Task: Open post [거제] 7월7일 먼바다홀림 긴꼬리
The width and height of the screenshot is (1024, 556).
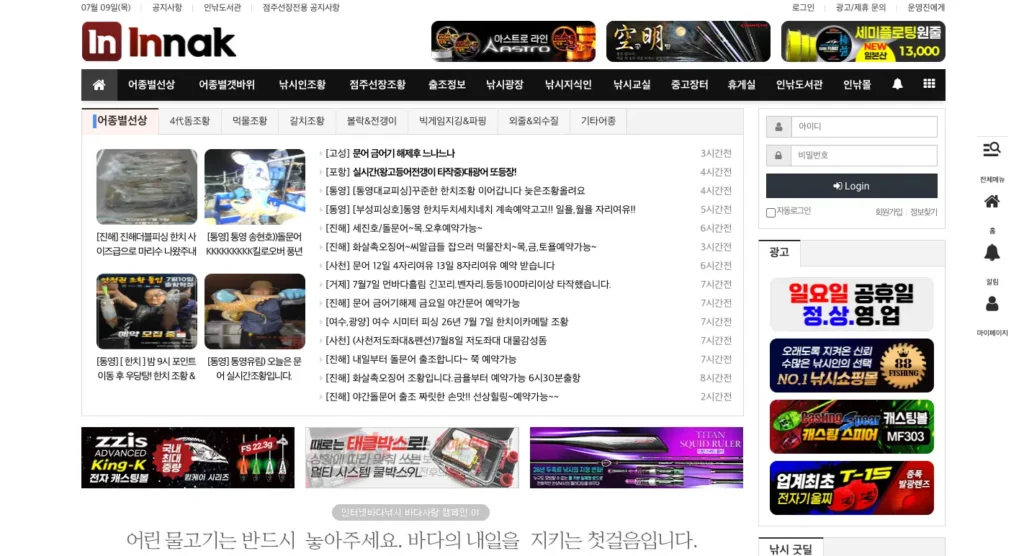Action: pos(468,284)
